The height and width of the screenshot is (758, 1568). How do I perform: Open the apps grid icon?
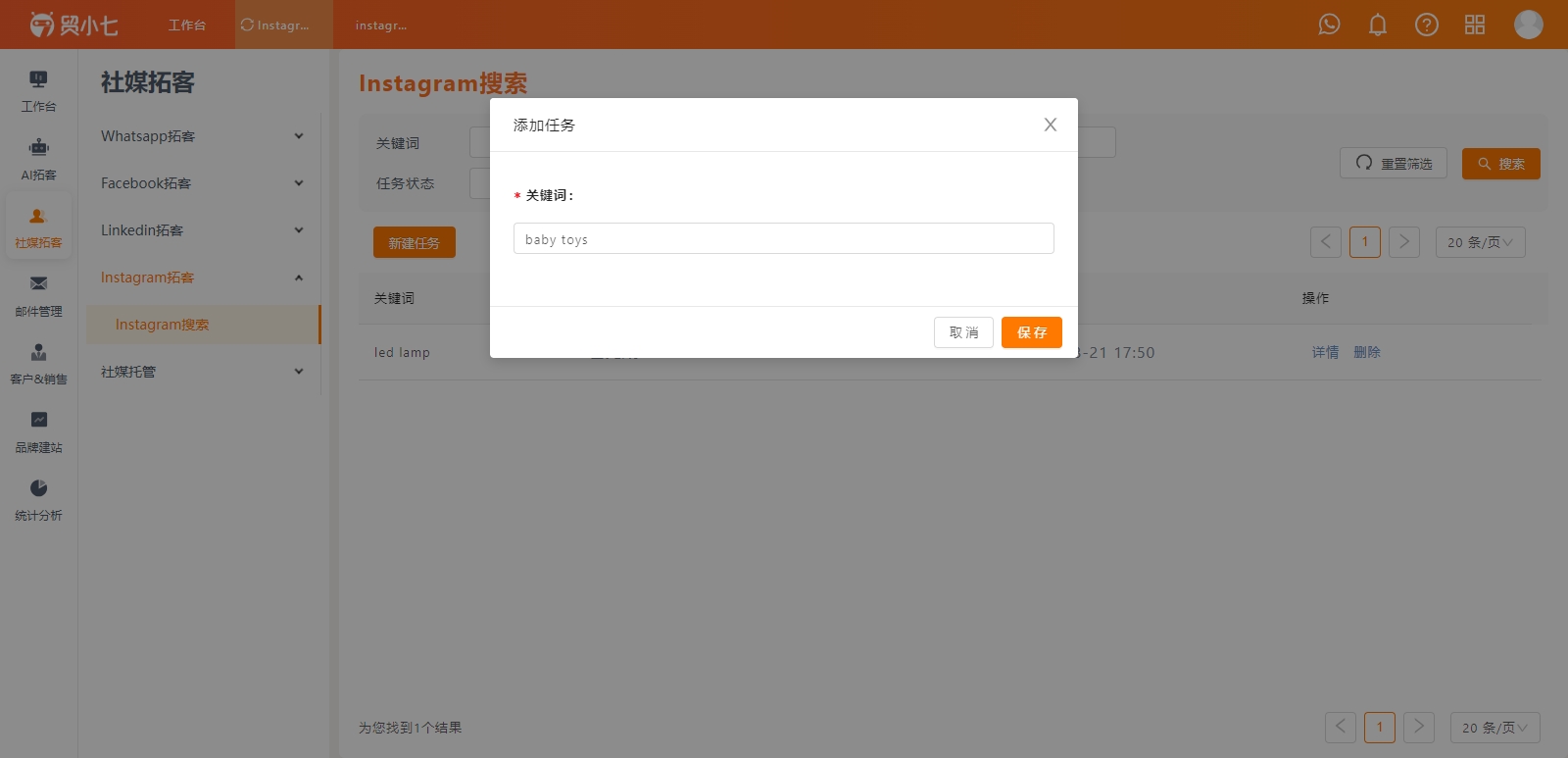1475,25
